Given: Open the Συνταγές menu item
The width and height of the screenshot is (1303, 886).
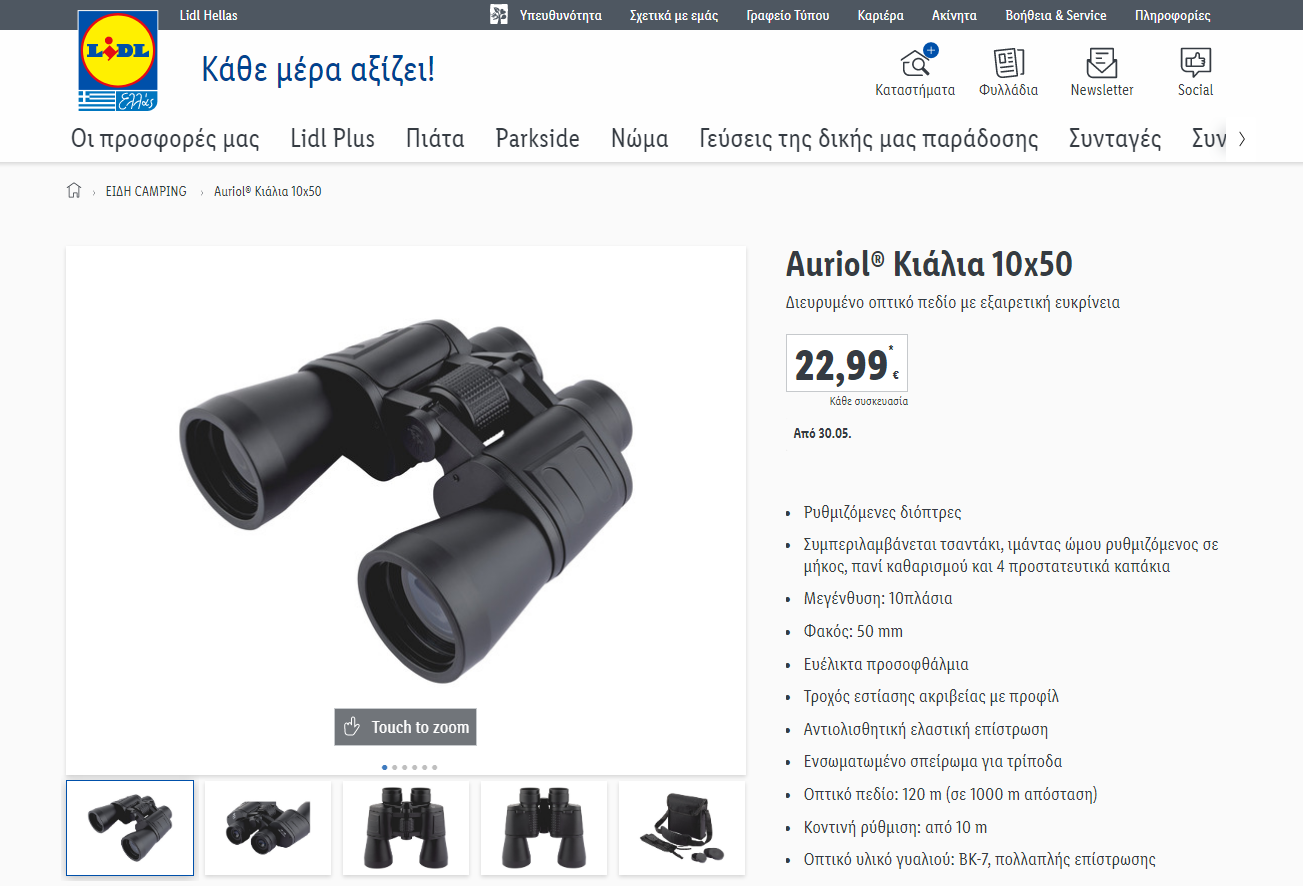Looking at the screenshot, I should pos(1115,139).
